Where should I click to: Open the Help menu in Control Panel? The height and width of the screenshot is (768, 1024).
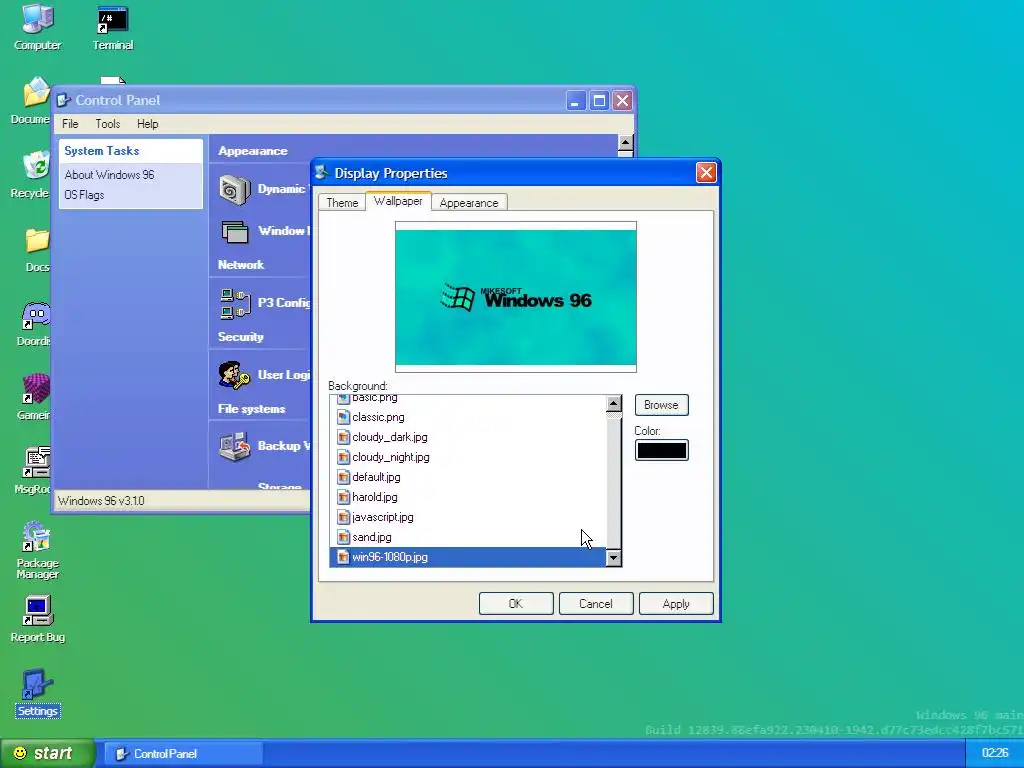coord(148,123)
